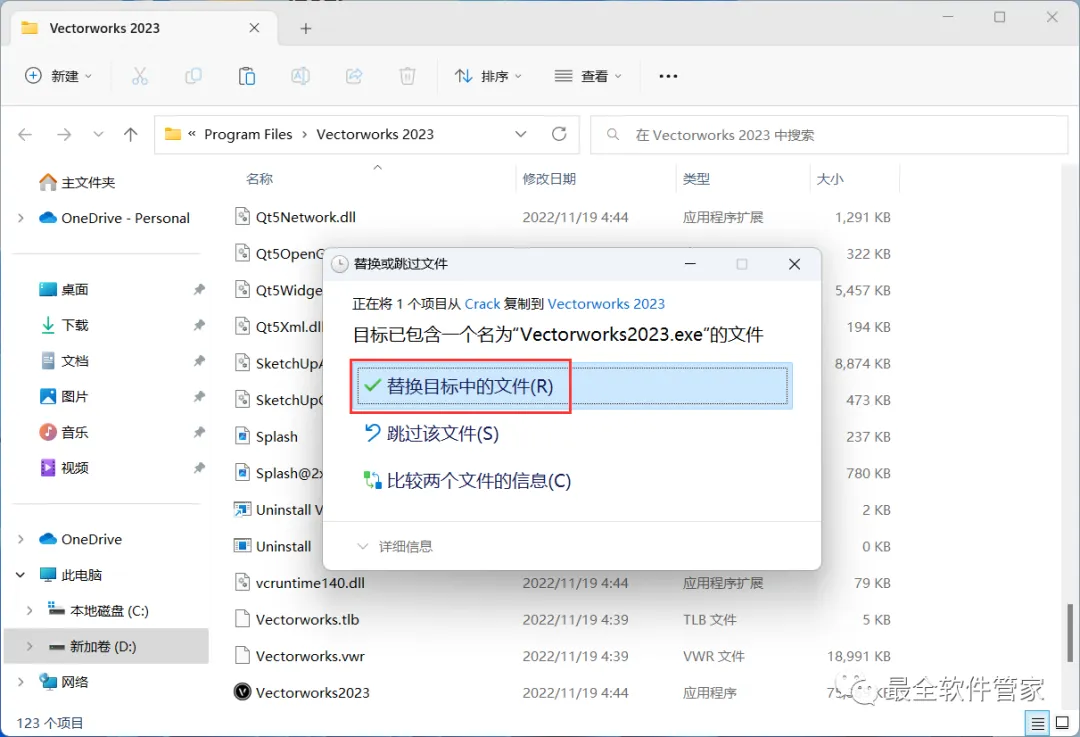Open the three-dot more options menu

668,76
